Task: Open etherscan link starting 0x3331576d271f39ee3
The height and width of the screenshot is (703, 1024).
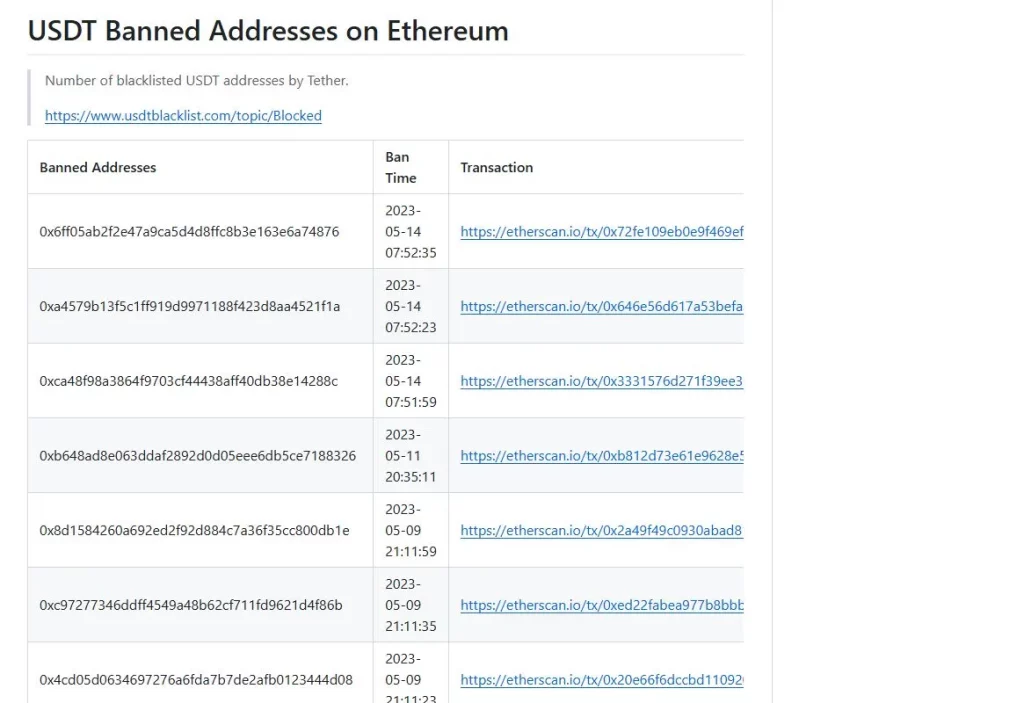Action: pos(601,381)
